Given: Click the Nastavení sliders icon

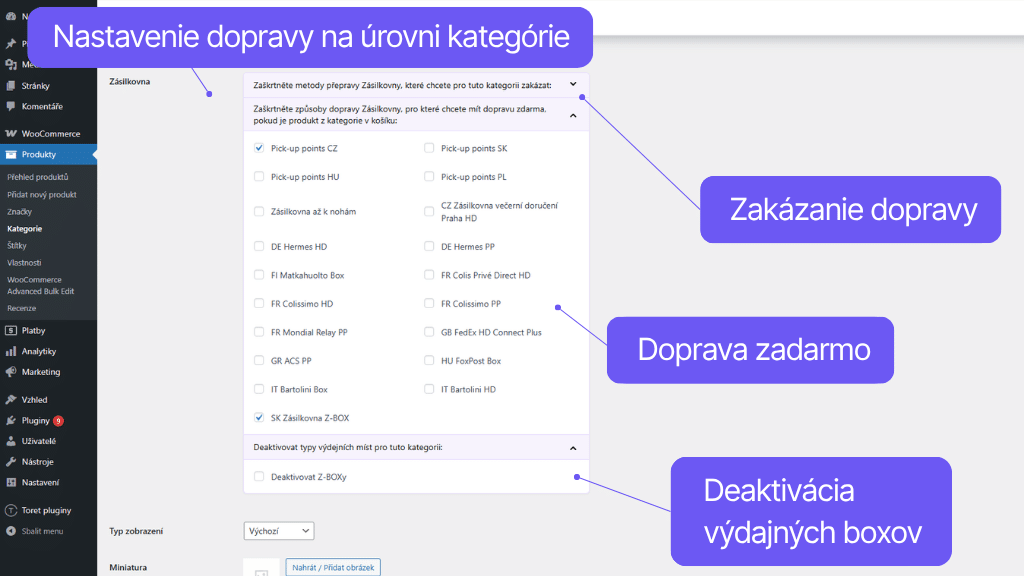Looking at the screenshot, I should coord(10,482).
